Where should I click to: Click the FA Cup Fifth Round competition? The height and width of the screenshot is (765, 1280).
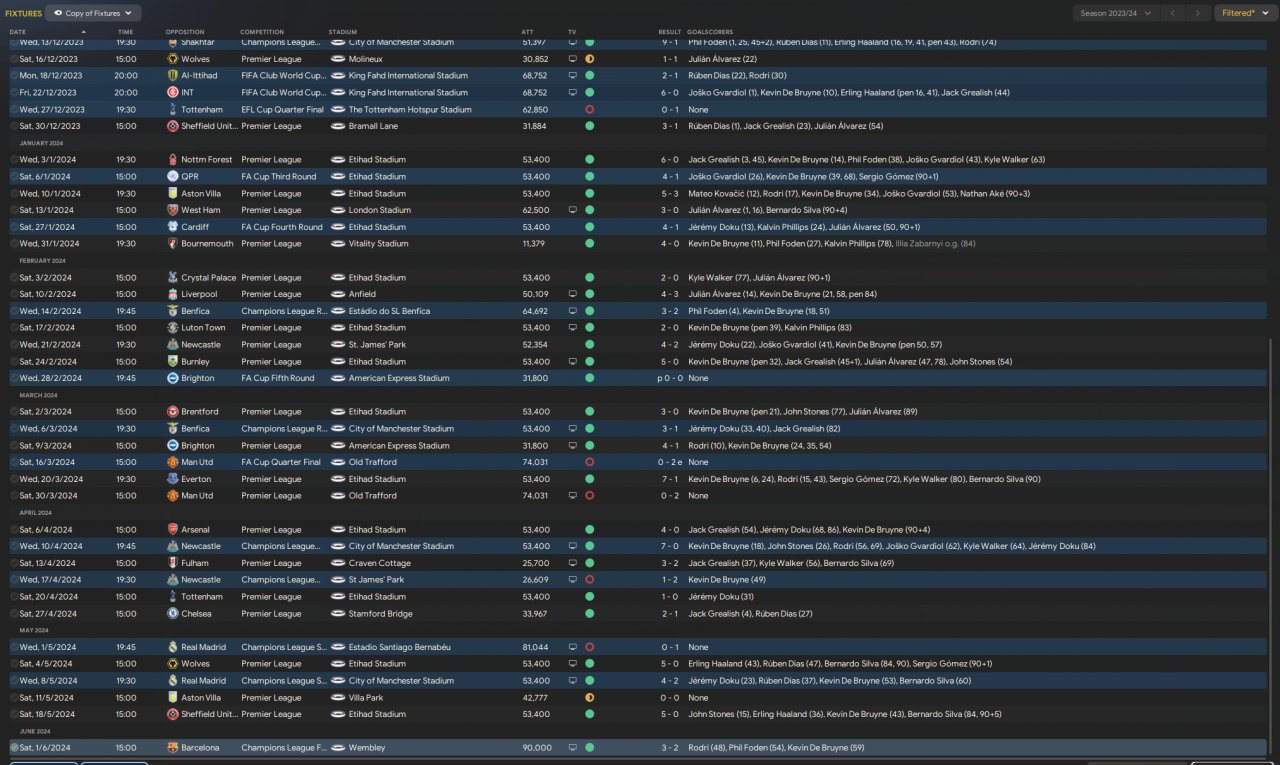coord(278,379)
